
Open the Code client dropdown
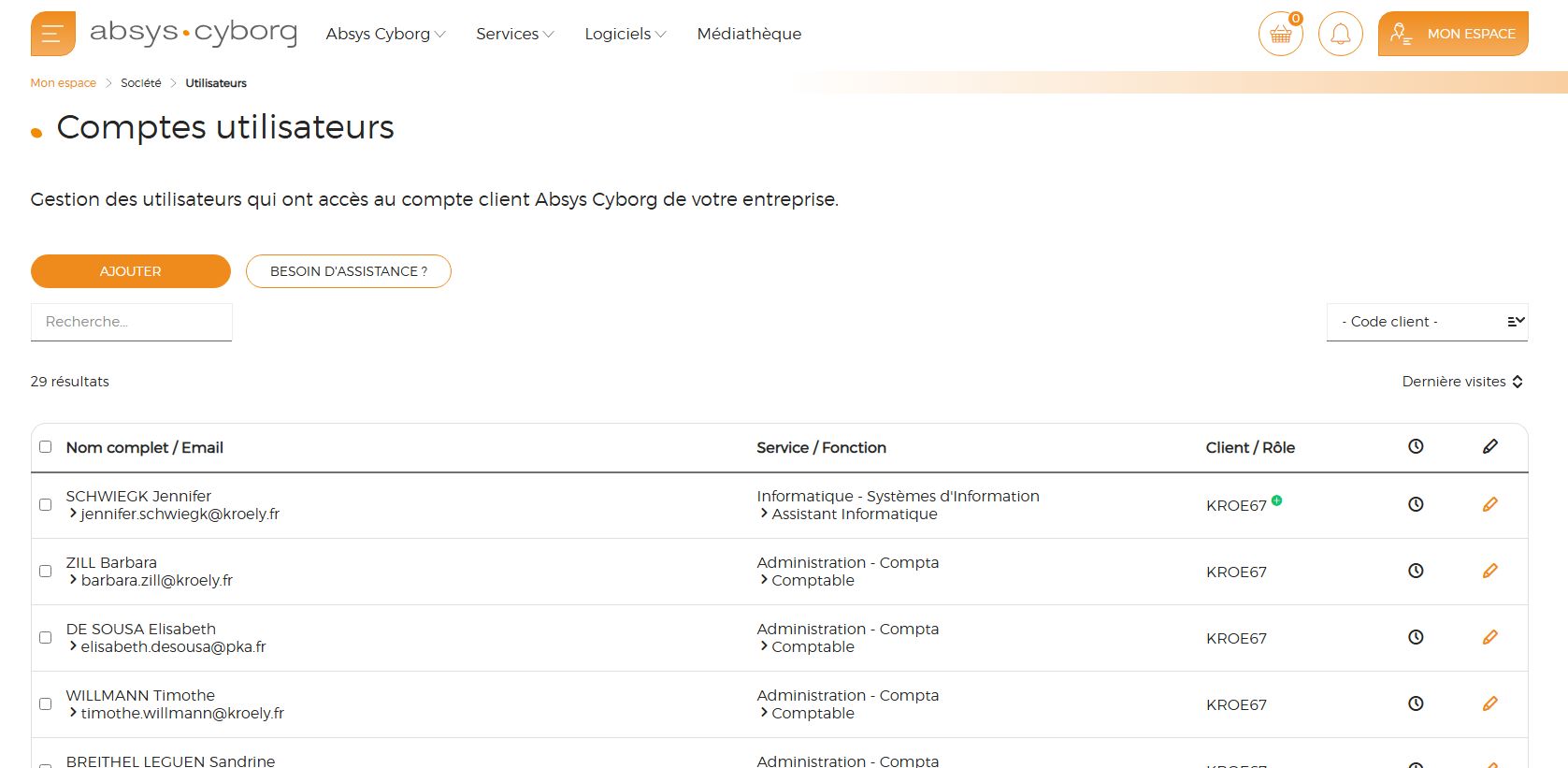[x=1427, y=322]
